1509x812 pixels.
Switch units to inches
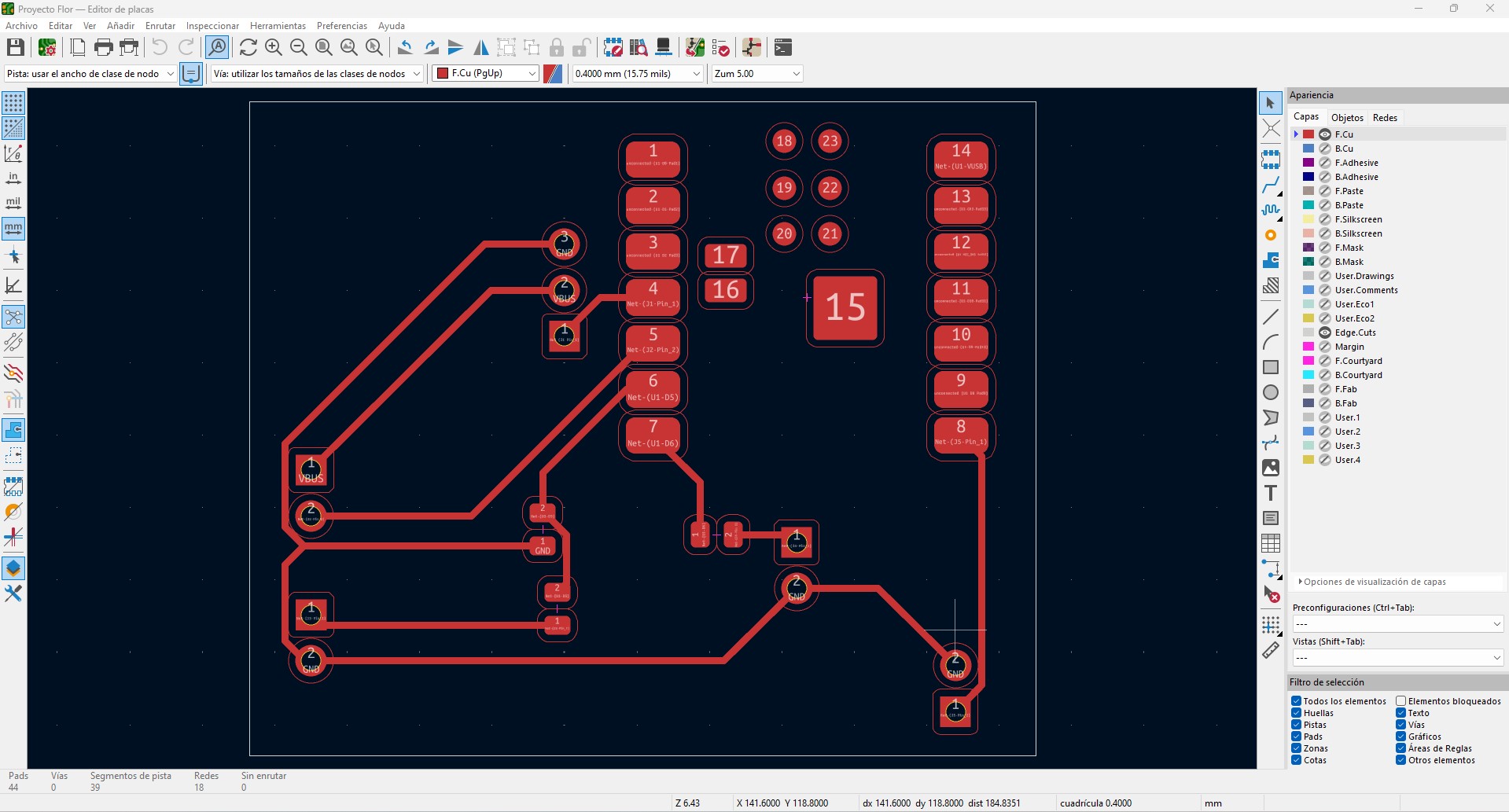[13, 178]
